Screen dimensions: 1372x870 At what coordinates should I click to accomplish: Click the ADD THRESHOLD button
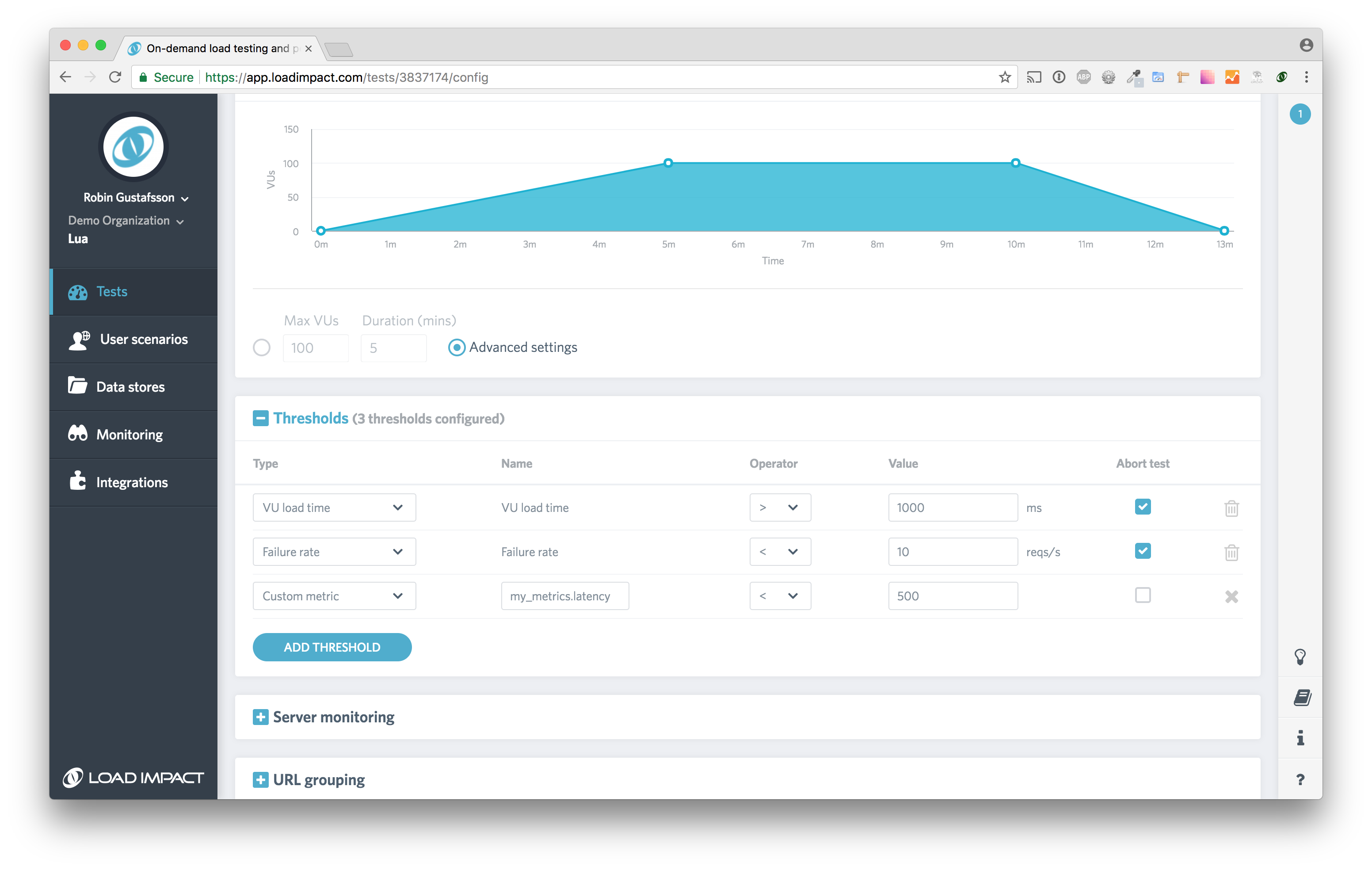[x=332, y=647]
